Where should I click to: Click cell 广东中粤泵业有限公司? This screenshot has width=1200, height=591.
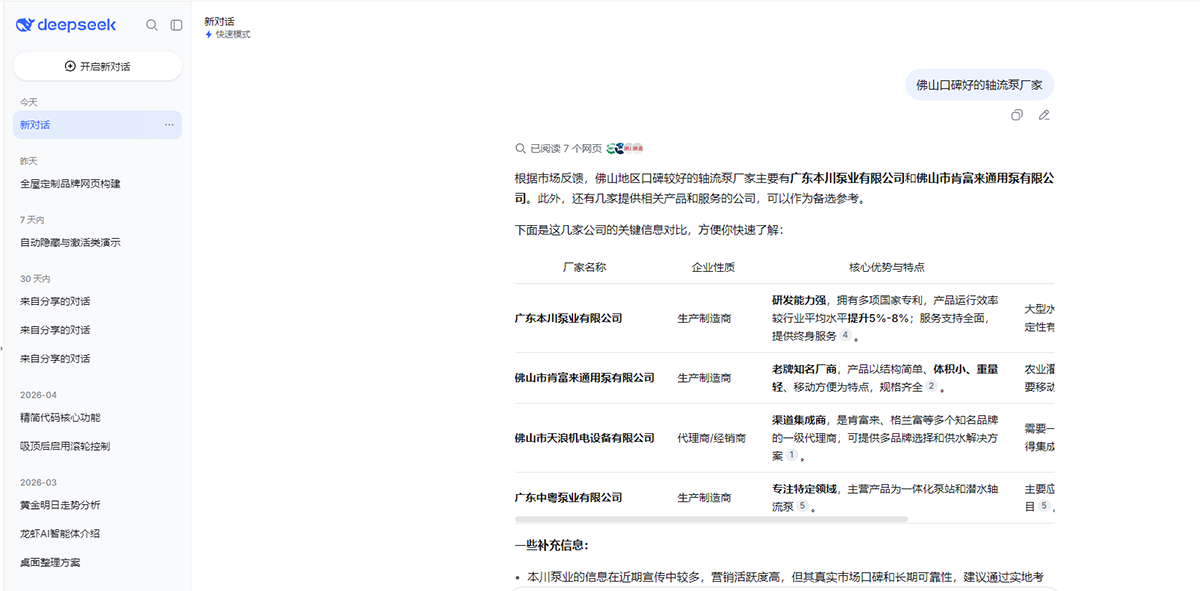pyautogui.click(x=568, y=497)
